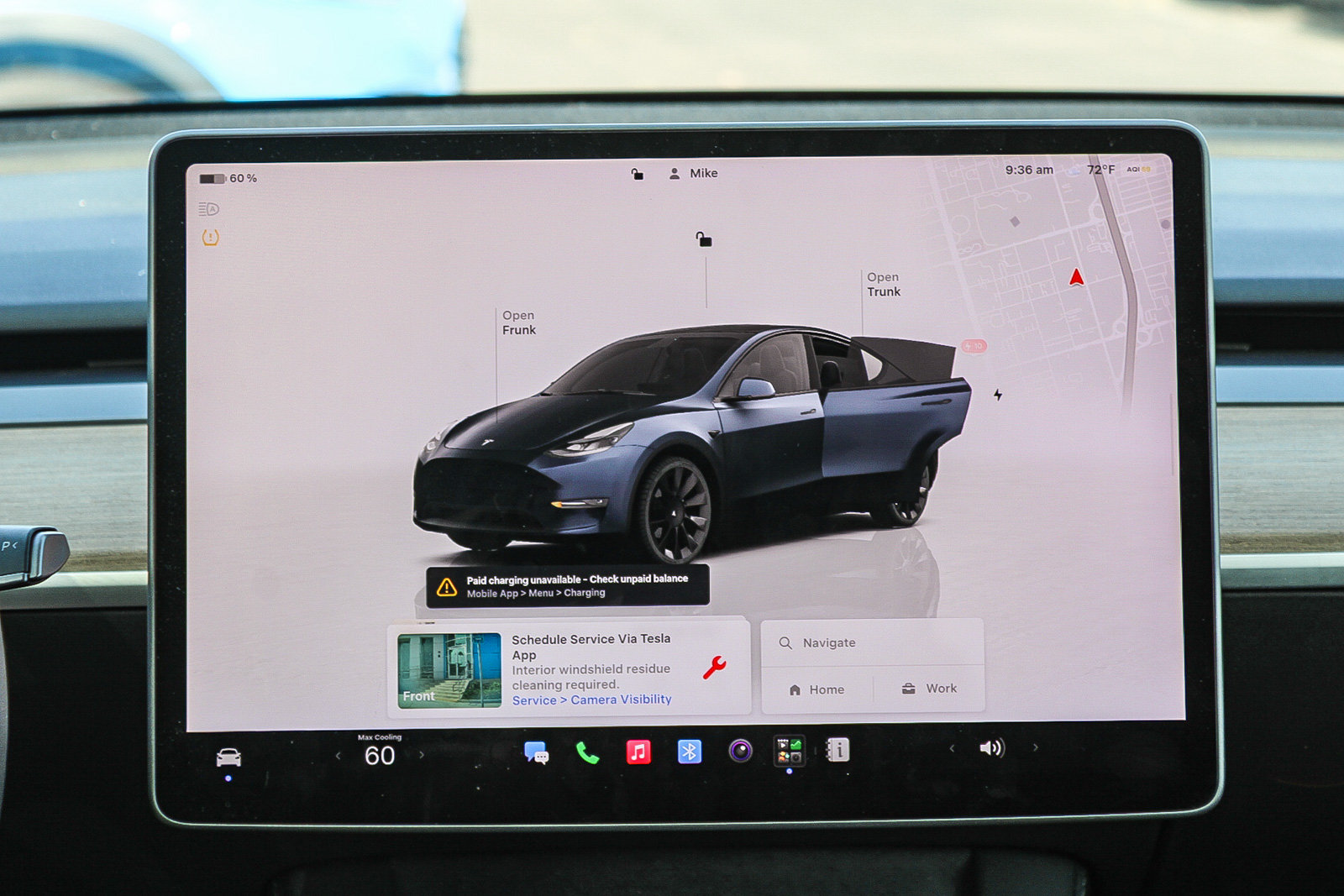Tap the charging lightning bolt icon

coord(998,395)
